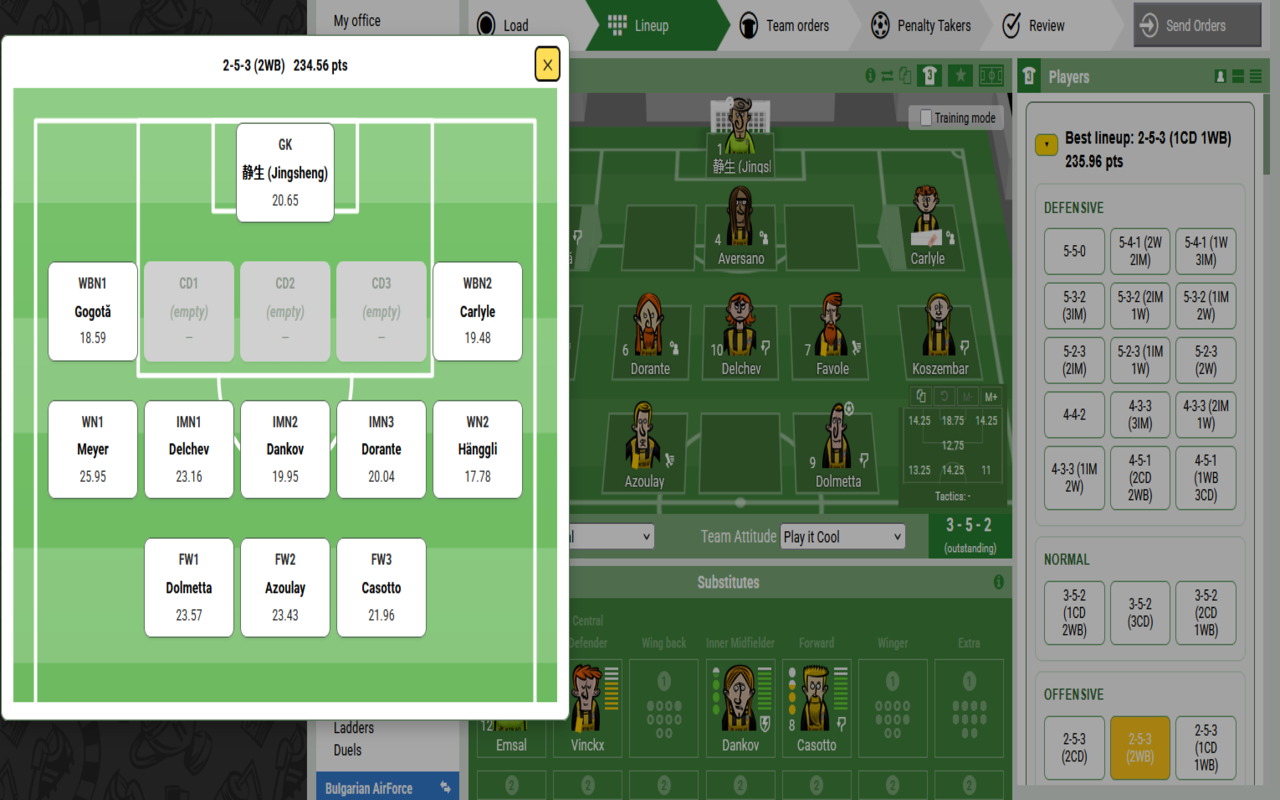Select player Dorante on the pitch
1280x800 pixels.
[650, 335]
